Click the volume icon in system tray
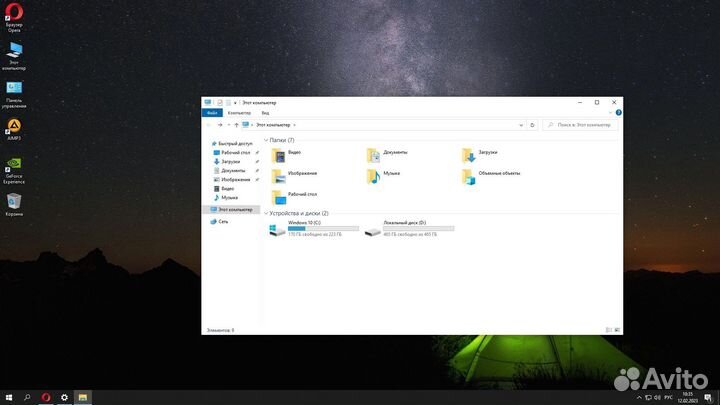Viewport: 720px width, 405px height. coord(658,398)
